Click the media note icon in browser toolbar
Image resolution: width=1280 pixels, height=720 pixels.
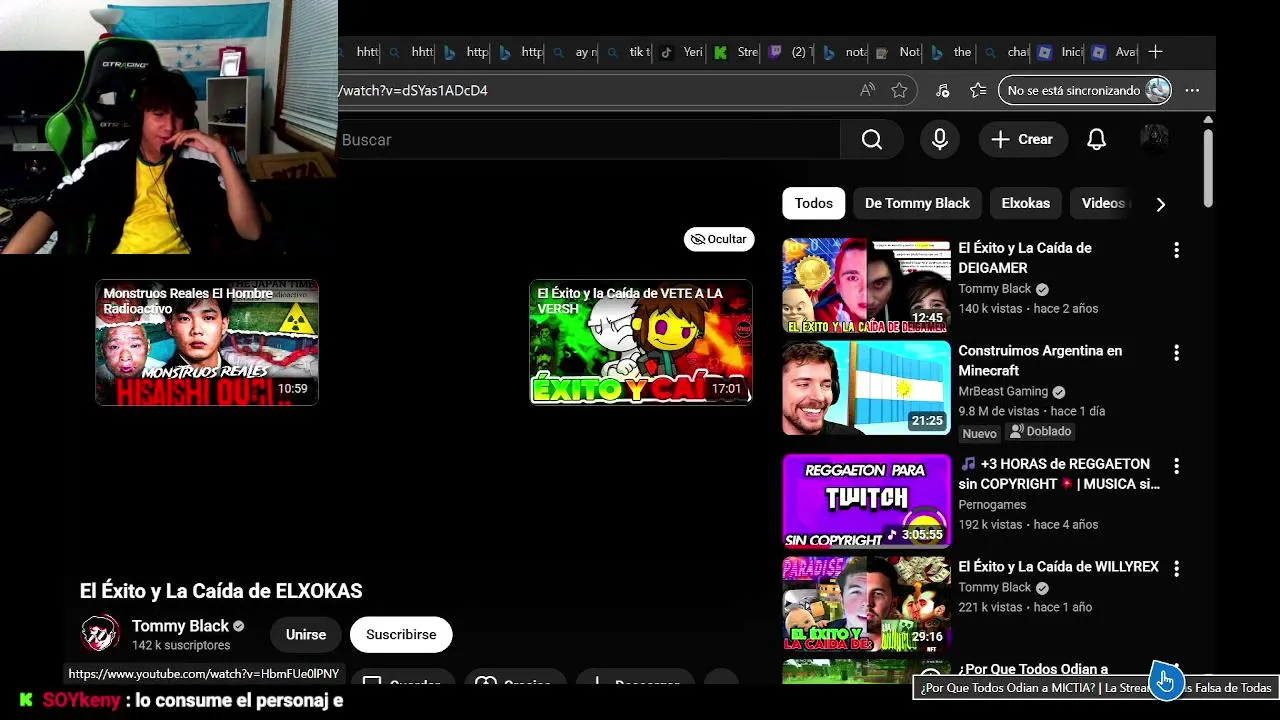pos(942,90)
